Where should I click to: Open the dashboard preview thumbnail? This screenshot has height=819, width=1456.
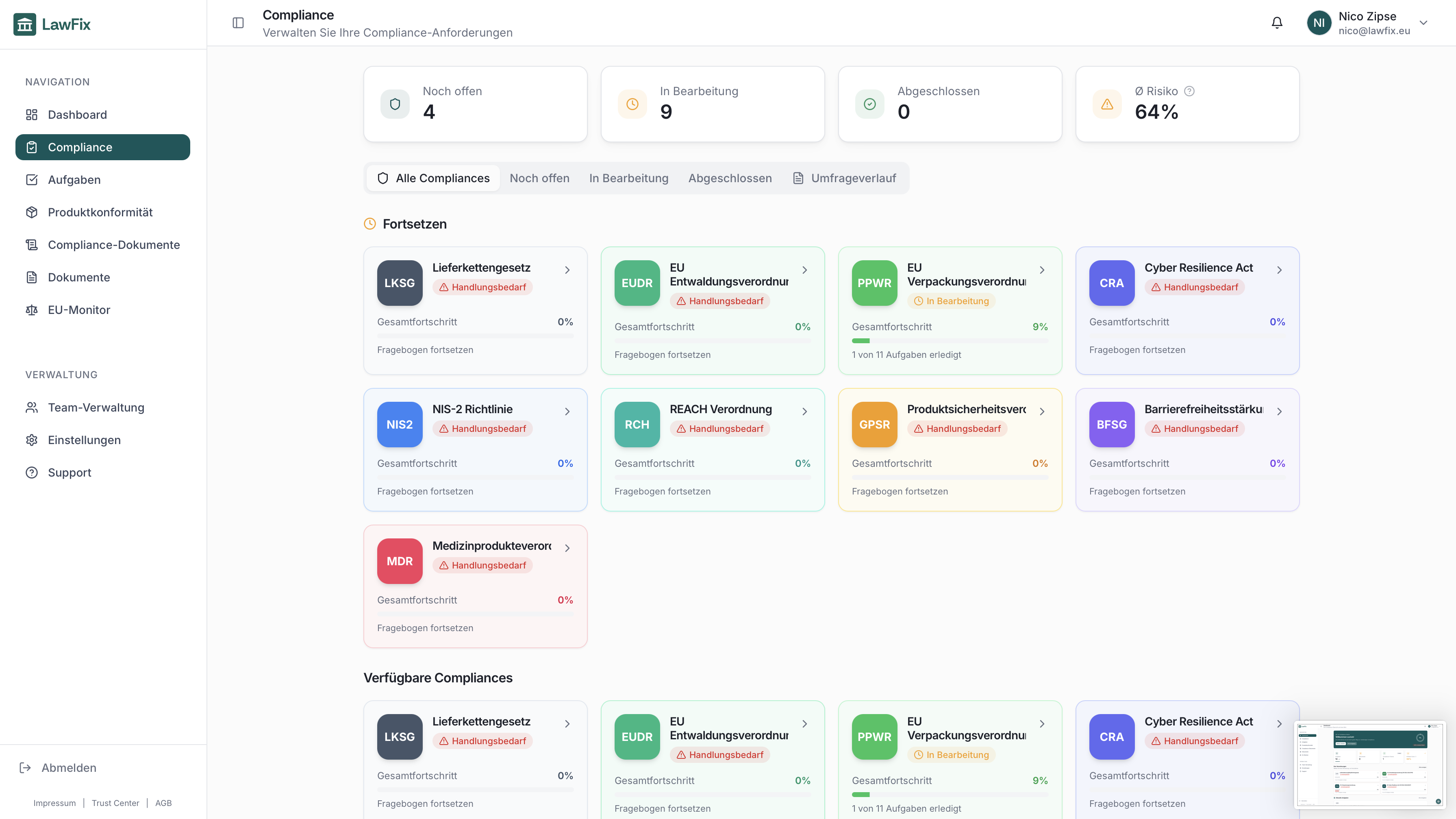1369,764
